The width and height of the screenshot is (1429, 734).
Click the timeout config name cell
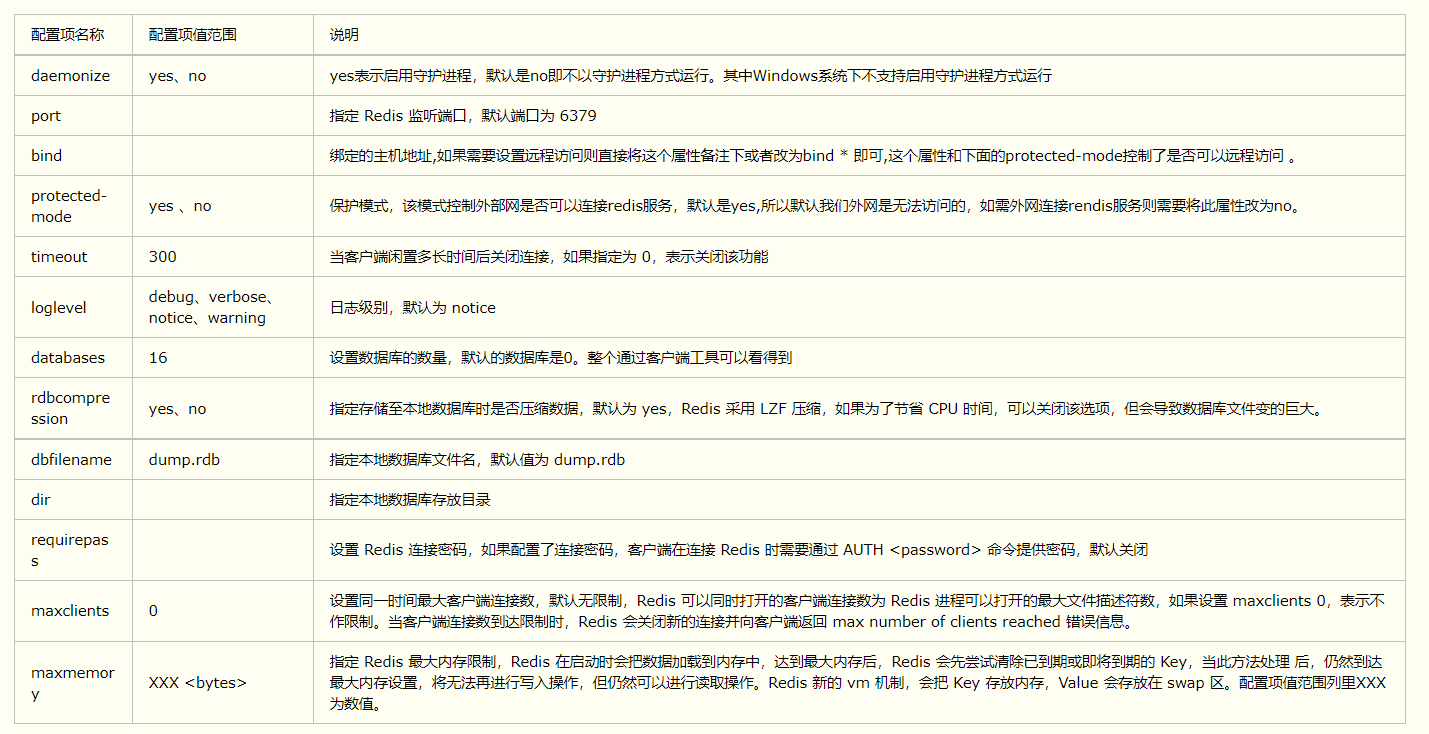pyautogui.click(x=73, y=257)
